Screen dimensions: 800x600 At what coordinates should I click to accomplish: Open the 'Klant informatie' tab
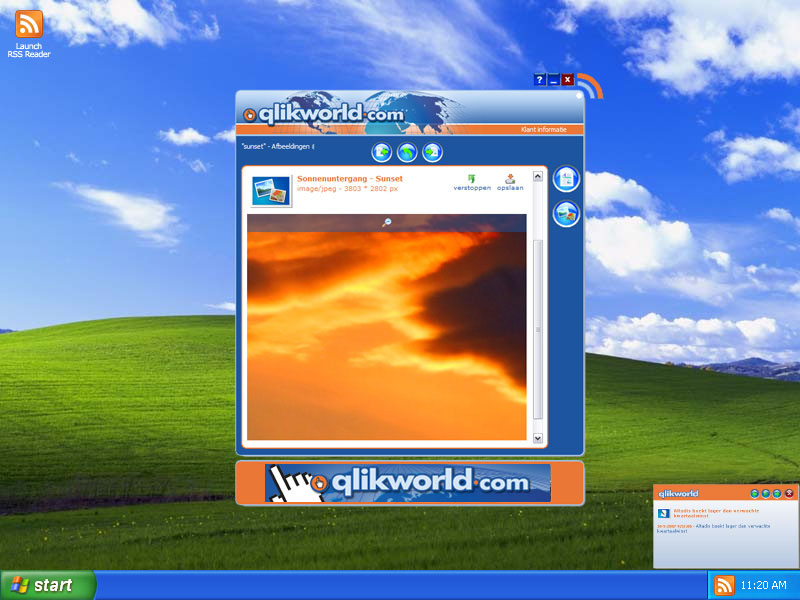point(543,130)
